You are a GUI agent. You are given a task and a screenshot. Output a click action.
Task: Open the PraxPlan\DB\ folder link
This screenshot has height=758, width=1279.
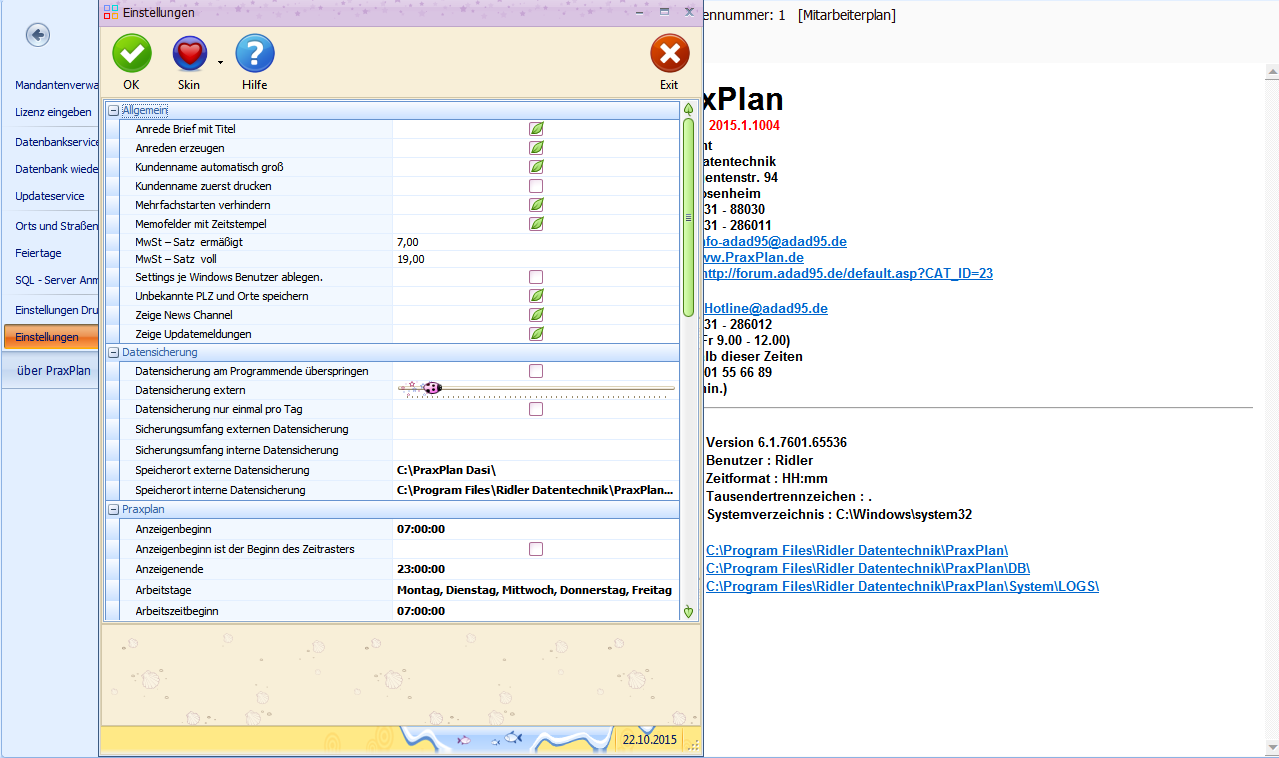868,568
